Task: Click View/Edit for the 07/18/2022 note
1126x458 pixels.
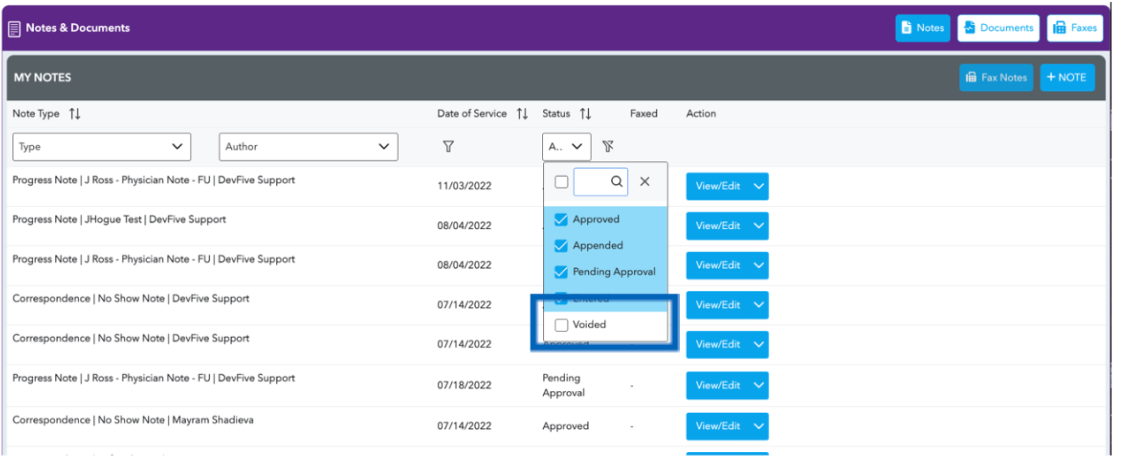Action: (718, 385)
